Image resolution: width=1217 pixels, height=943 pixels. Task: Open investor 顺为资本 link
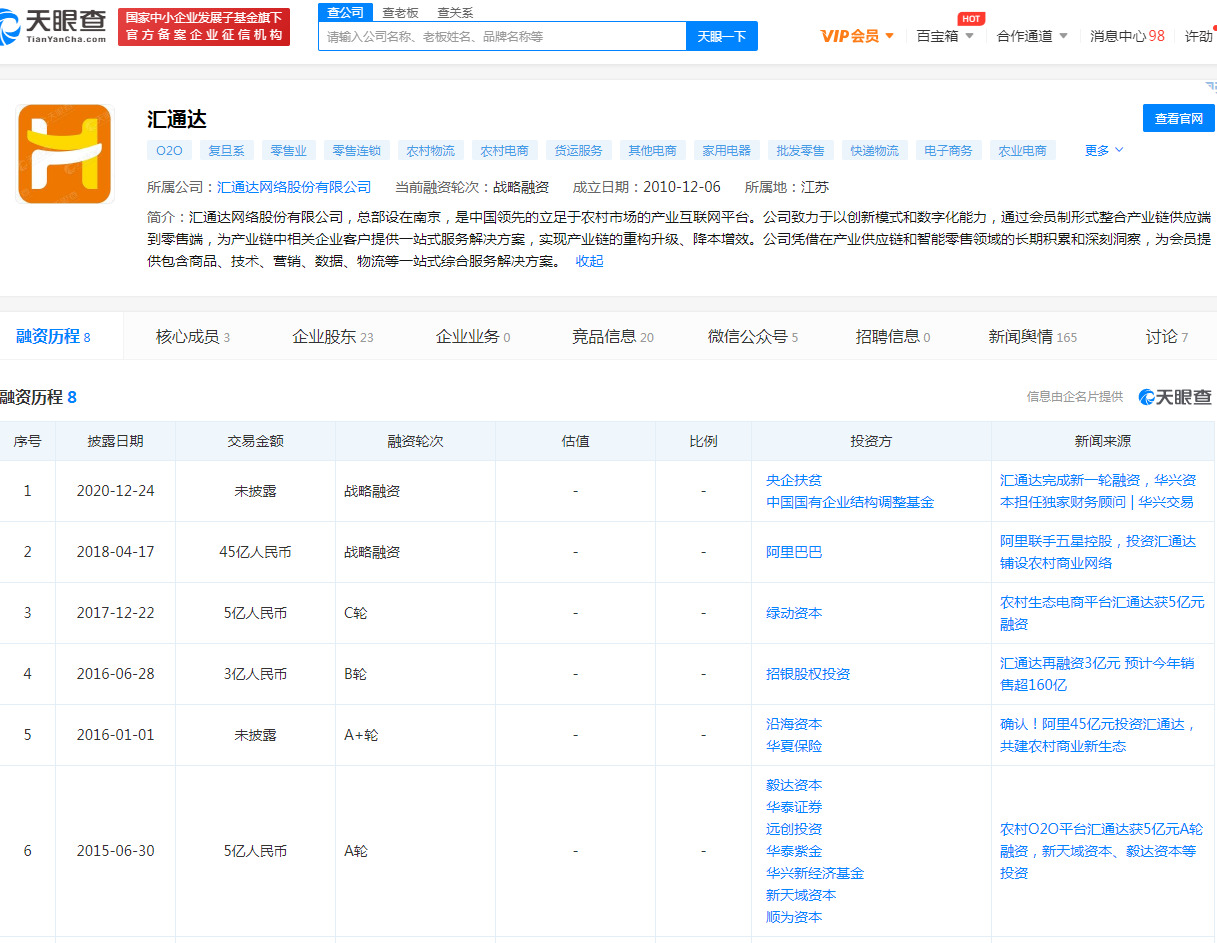794,917
